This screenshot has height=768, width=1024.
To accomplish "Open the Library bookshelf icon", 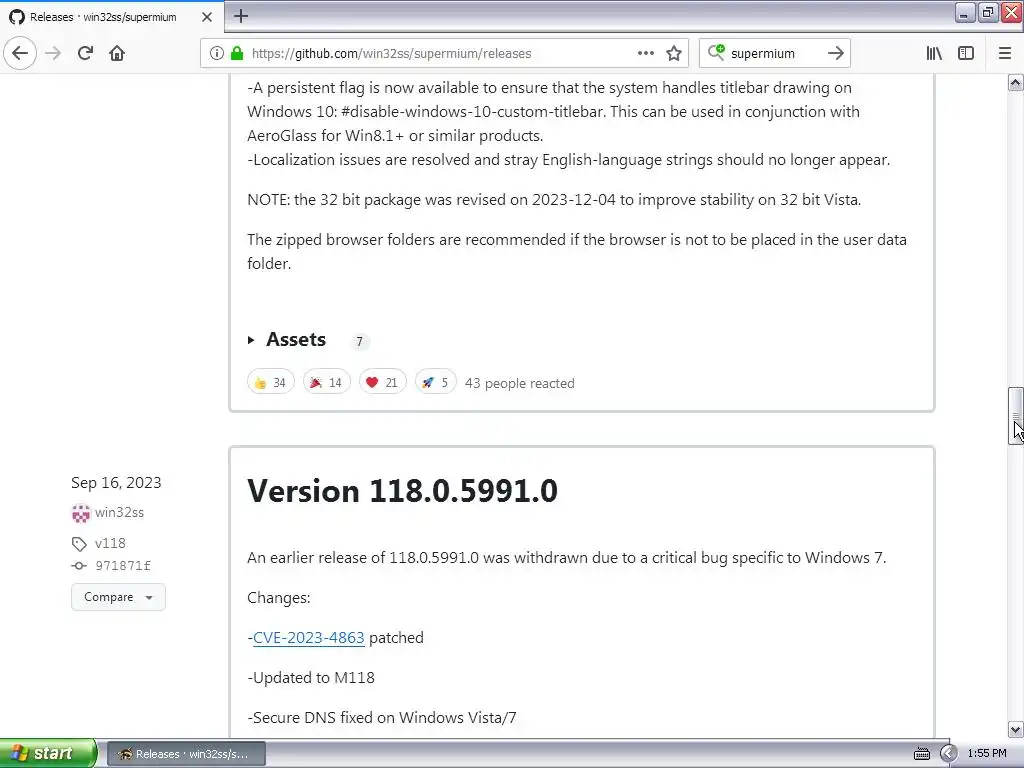I will tap(934, 53).
